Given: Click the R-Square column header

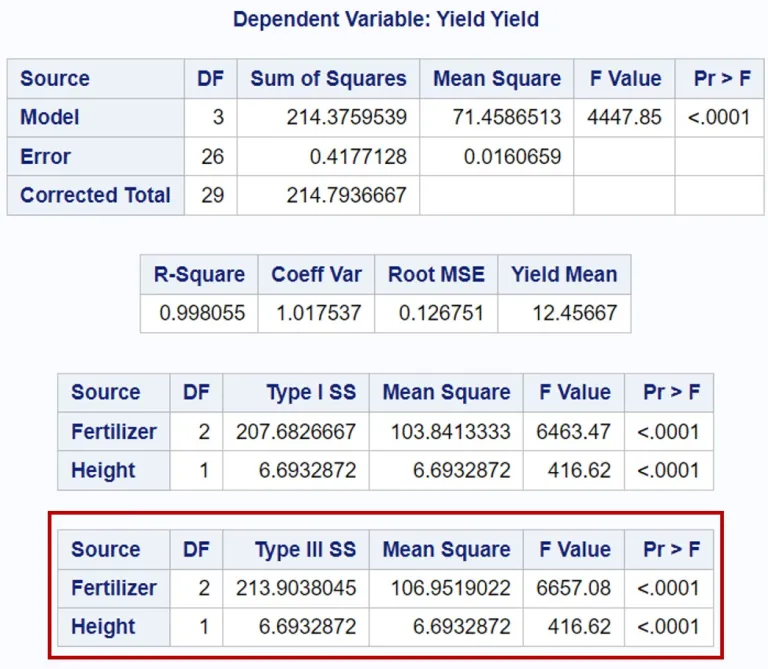Looking at the screenshot, I should (199, 274).
